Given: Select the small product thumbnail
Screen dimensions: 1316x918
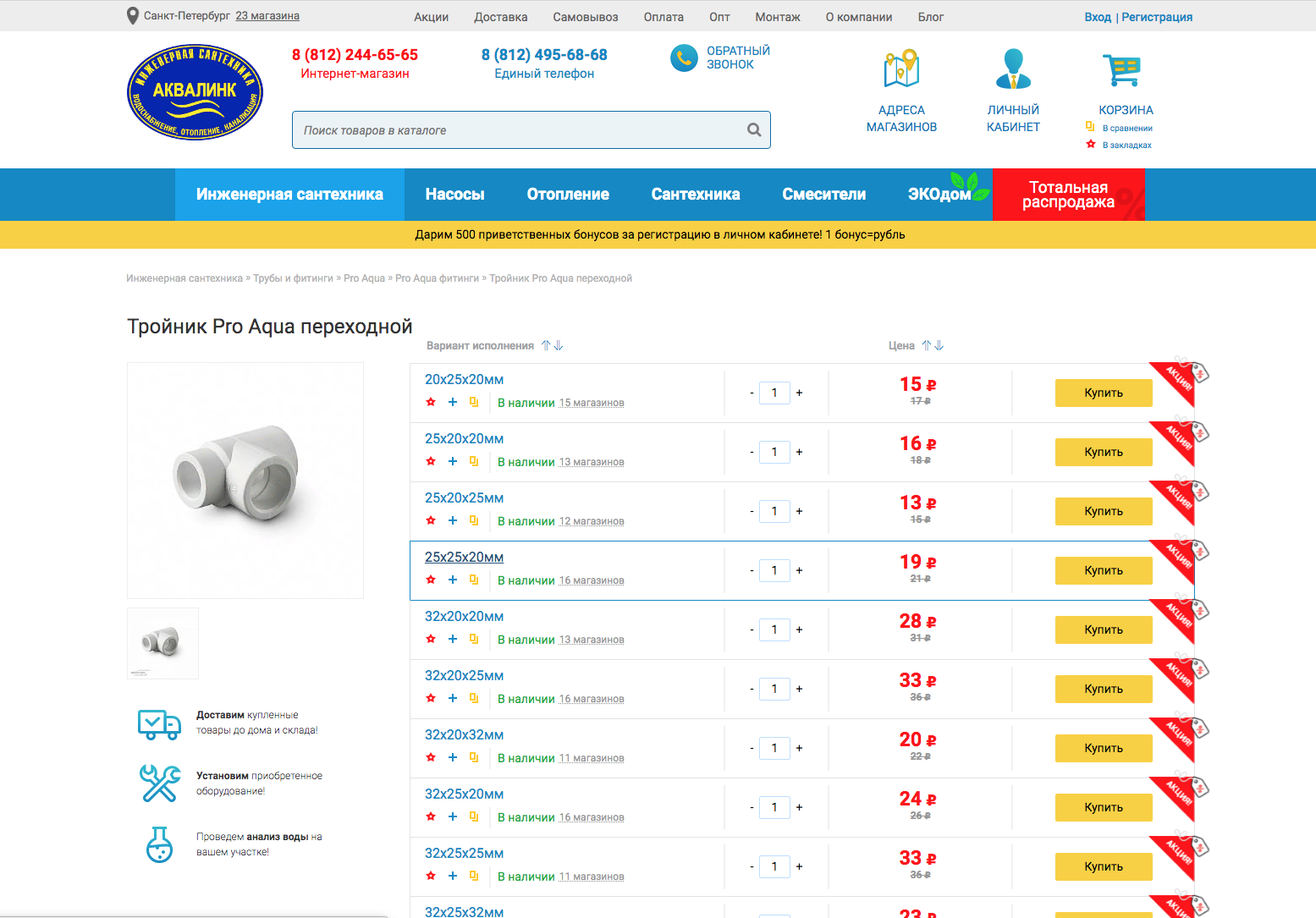Looking at the screenshot, I should click(x=162, y=643).
